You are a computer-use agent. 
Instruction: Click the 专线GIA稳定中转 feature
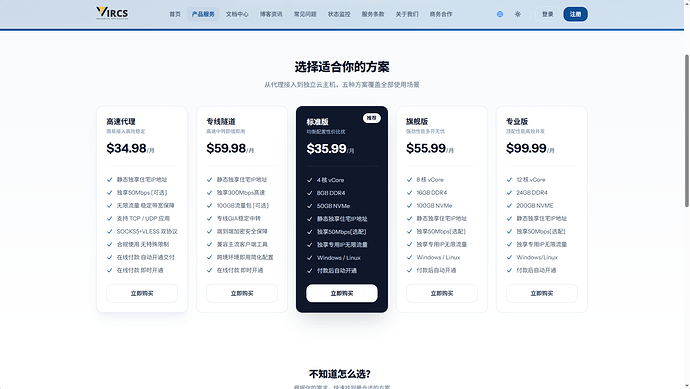(x=239, y=218)
